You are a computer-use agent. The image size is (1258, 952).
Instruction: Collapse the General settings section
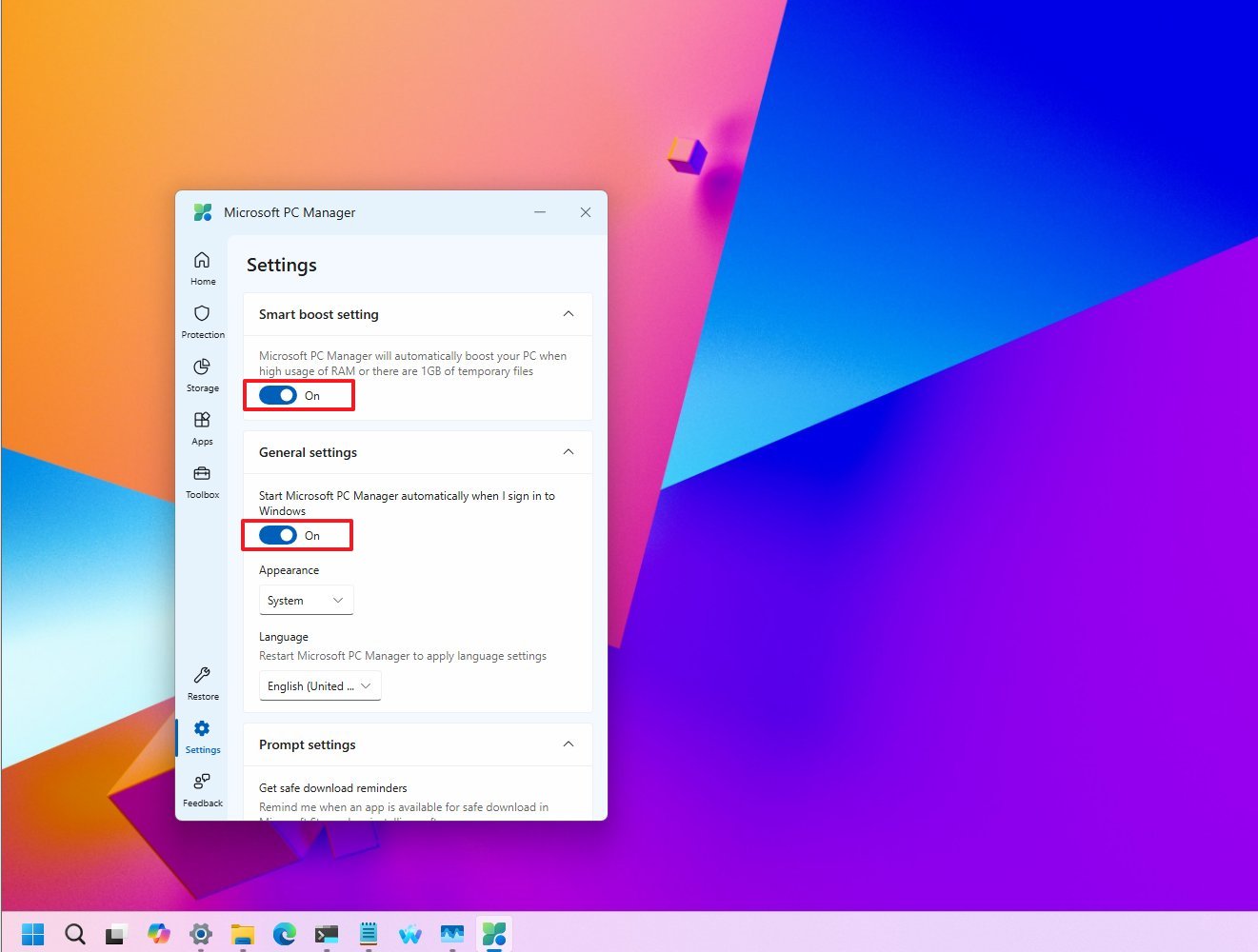(x=568, y=452)
